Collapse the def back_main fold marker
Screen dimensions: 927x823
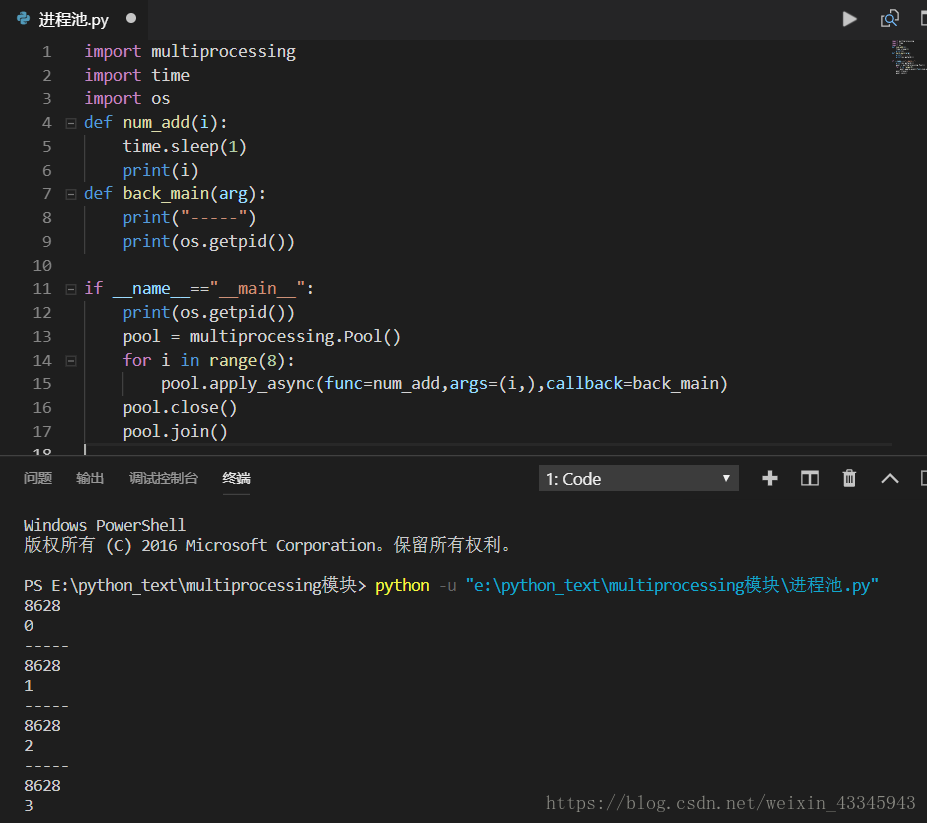click(71, 195)
